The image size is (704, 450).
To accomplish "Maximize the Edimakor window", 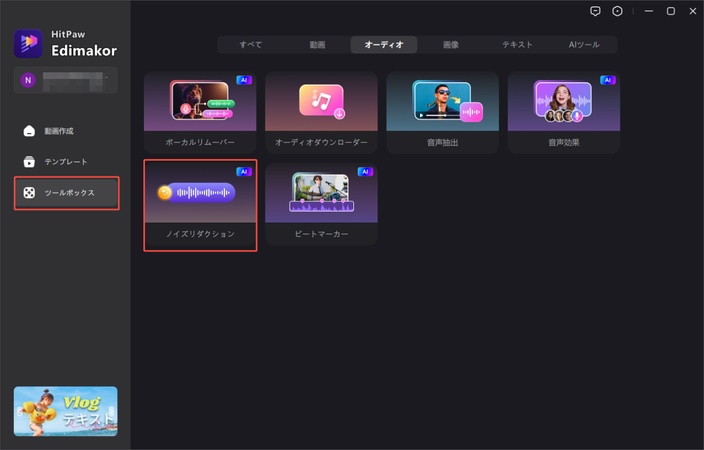I will pyautogui.click(x=671, y=11).
